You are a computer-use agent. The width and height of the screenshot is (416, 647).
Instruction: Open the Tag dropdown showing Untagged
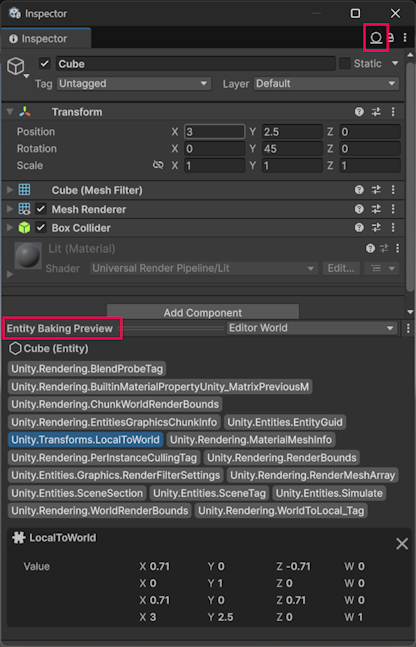(134, 83)
